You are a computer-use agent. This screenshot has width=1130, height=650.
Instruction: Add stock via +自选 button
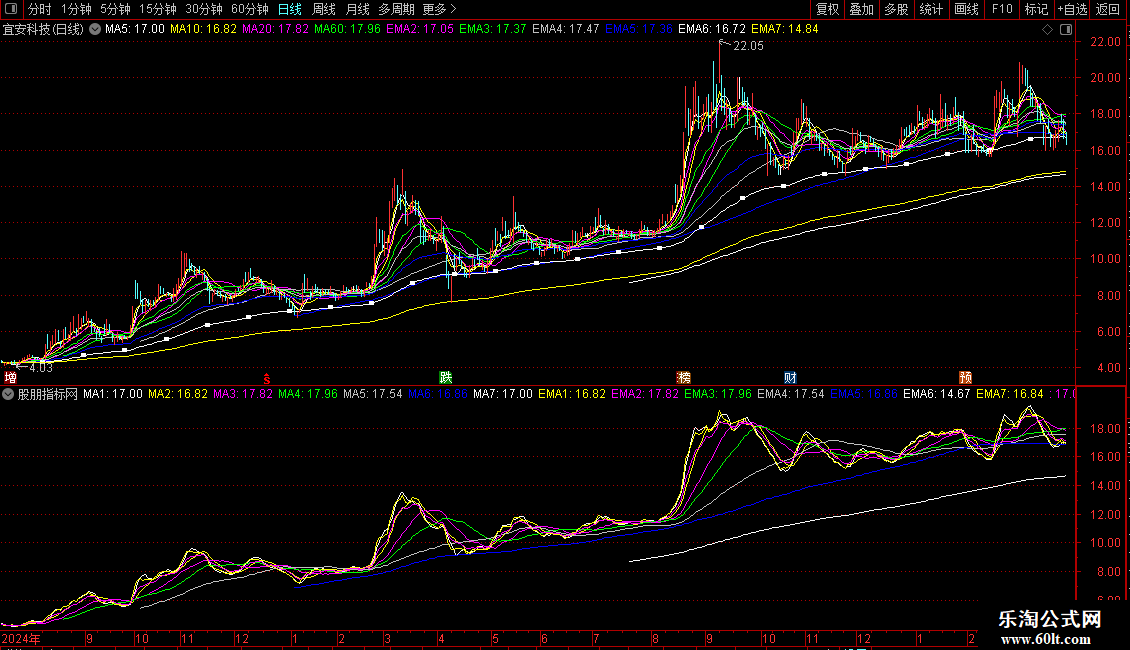pos(1072,9)
